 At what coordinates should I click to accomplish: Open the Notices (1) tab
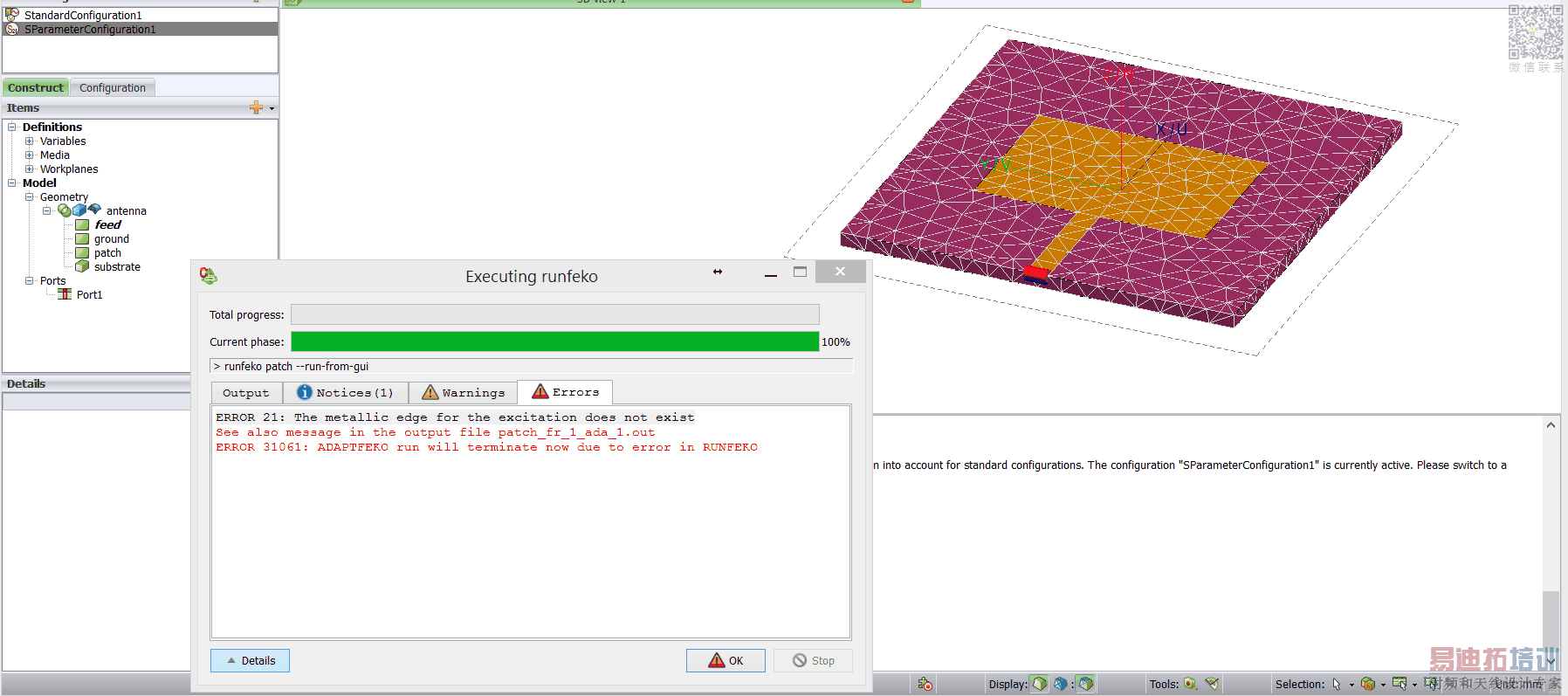tap(345, 393)
